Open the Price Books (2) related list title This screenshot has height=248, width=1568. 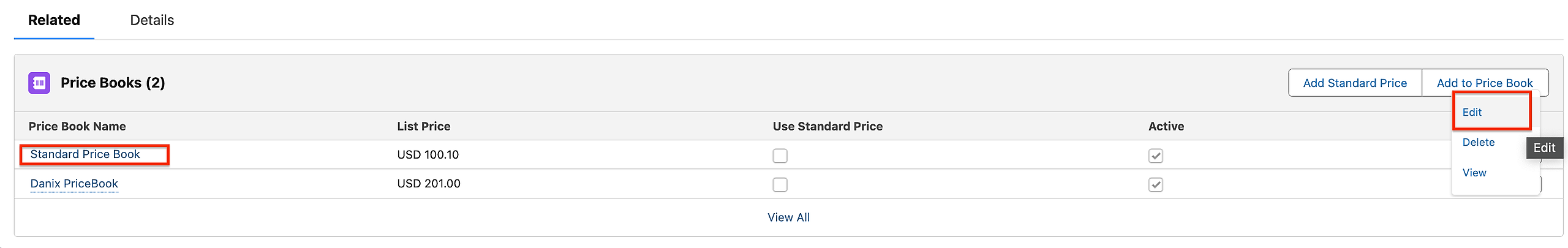113,83
